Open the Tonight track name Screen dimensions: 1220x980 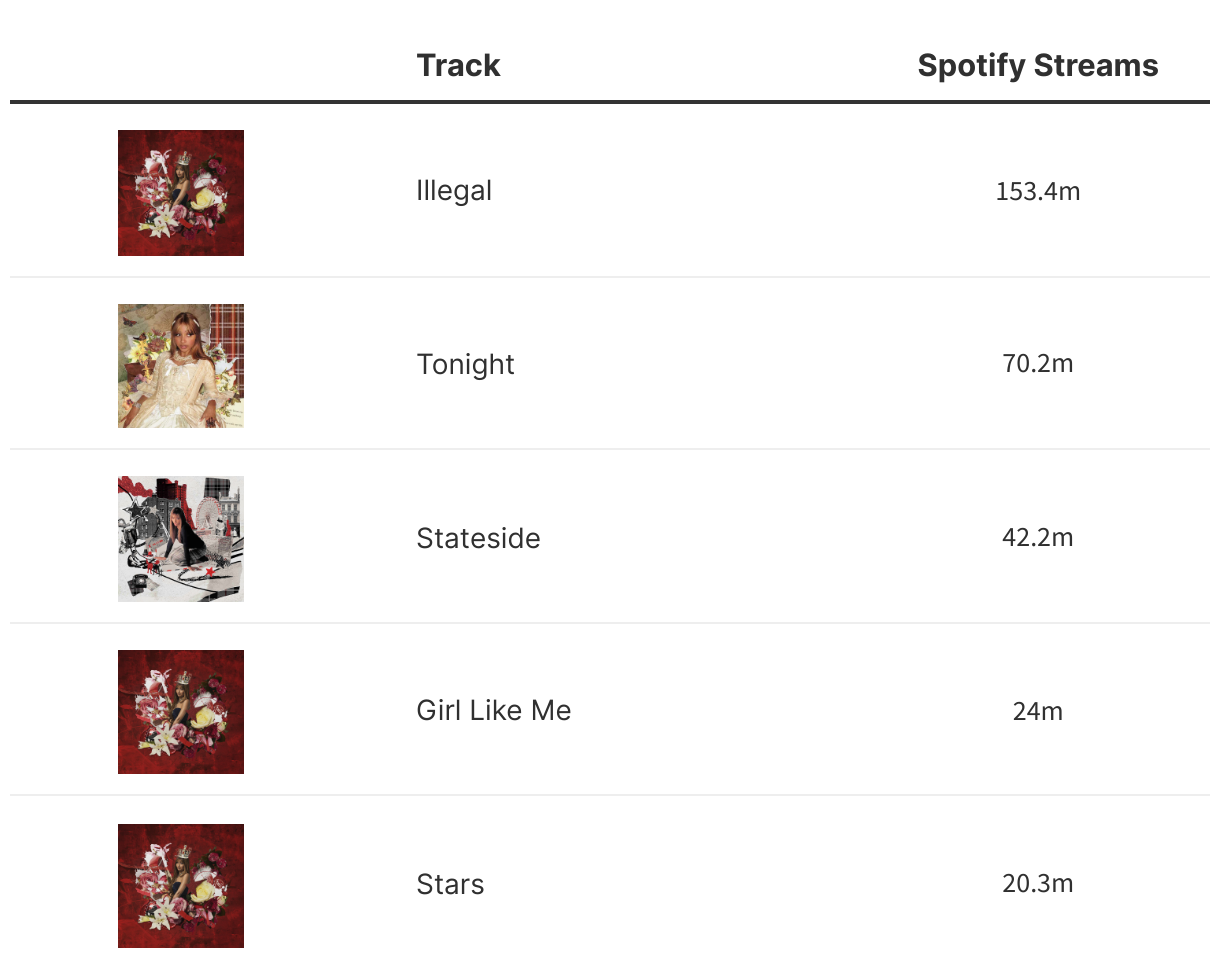pos(465,365)
